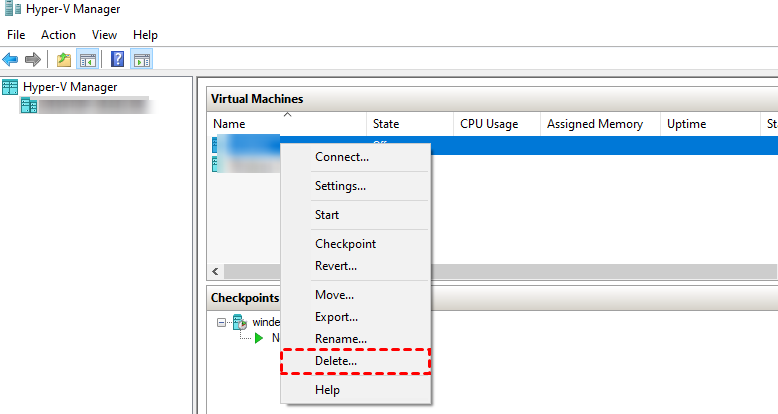The height and width of the screenshot is (414, 778).
Task: Sort by Uptime column header
Action: click(710, 124)
